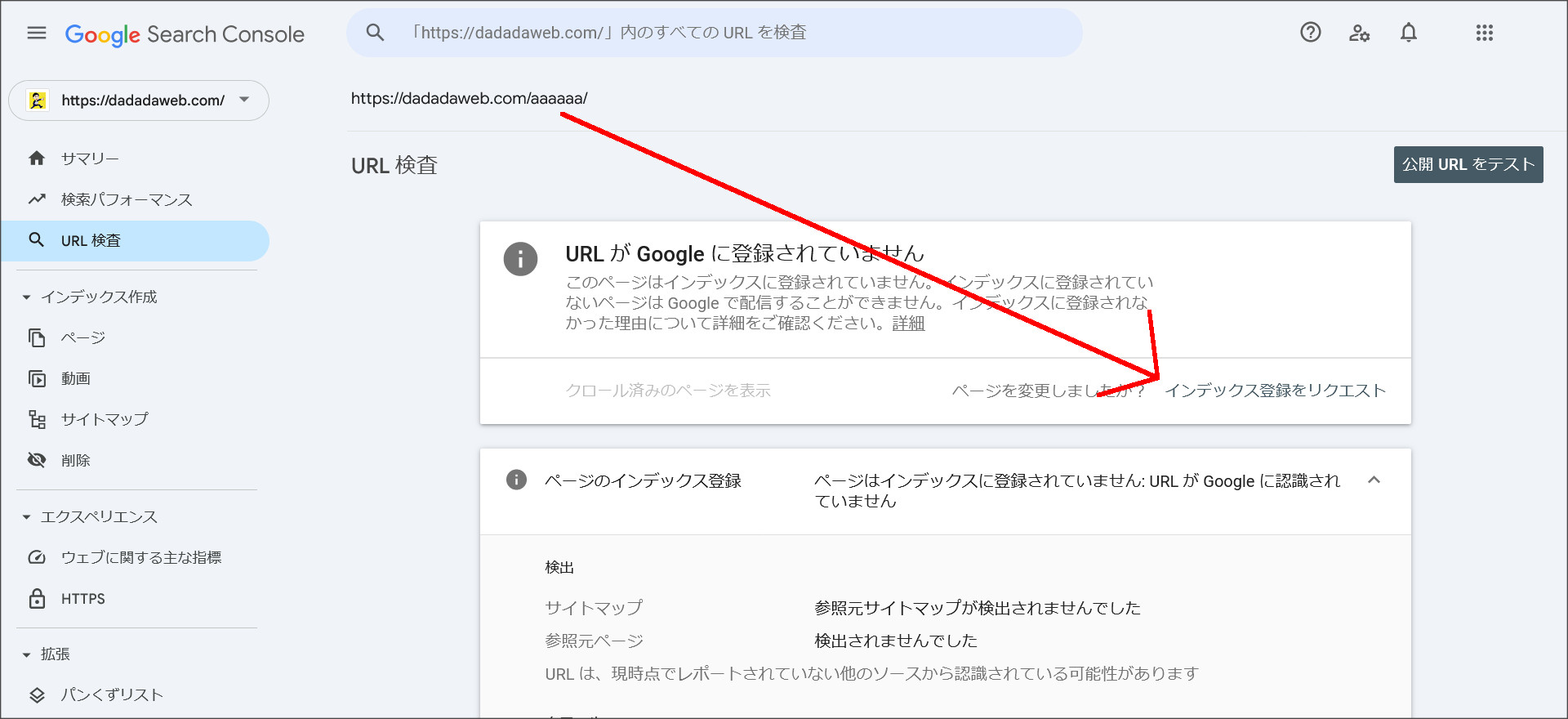This screenshot has width=1568, height=719.
Task: Open the HTTPS report
Action: (x=135, y=598)
